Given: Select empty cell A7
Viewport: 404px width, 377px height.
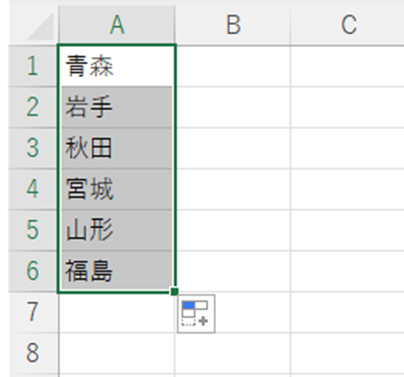Looking at the screenshot, I should point(117,312).
